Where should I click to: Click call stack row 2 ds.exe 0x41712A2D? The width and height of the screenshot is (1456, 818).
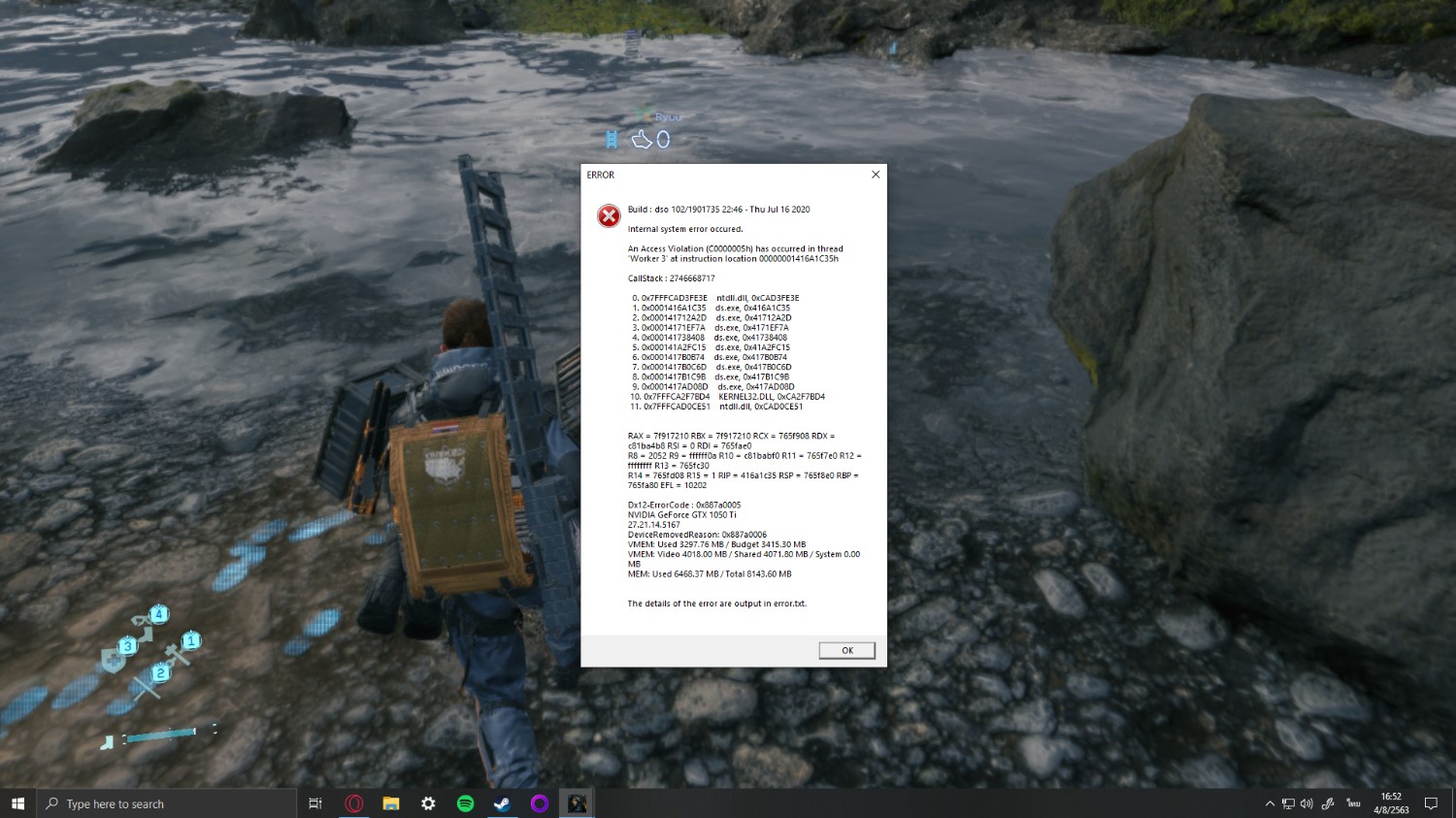click(x=711, y=317)
